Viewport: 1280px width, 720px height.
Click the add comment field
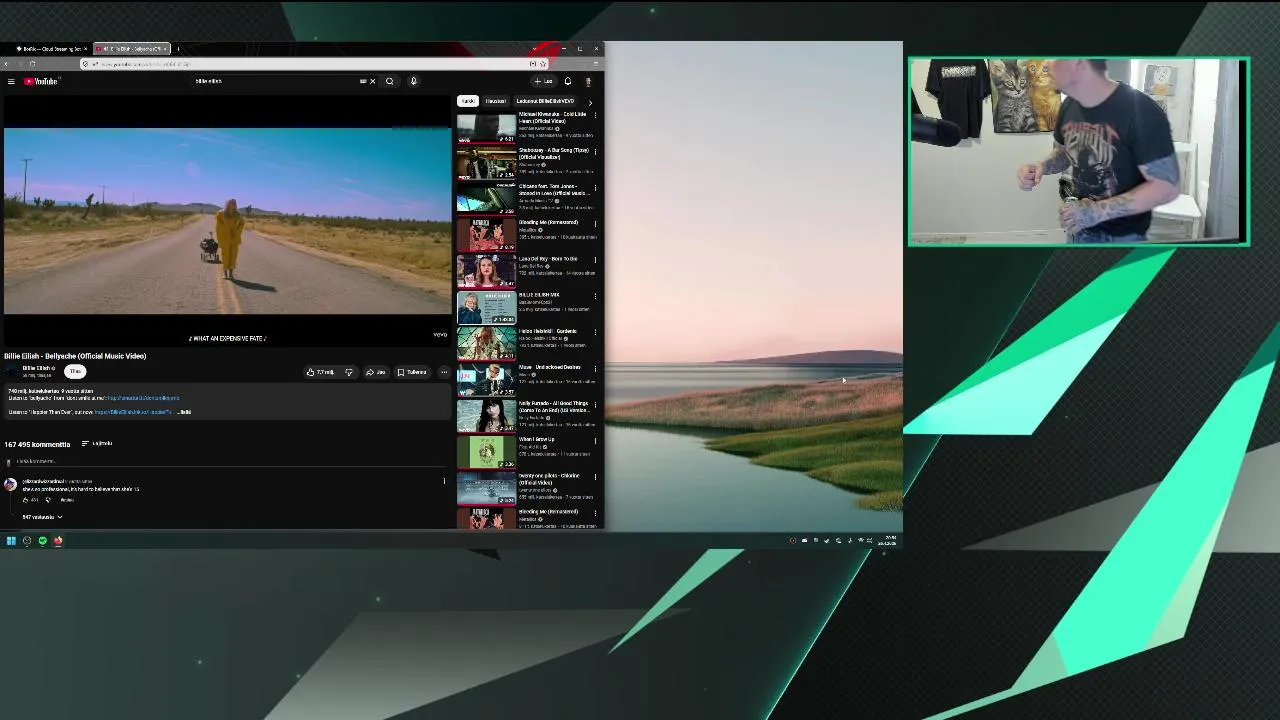230,461
